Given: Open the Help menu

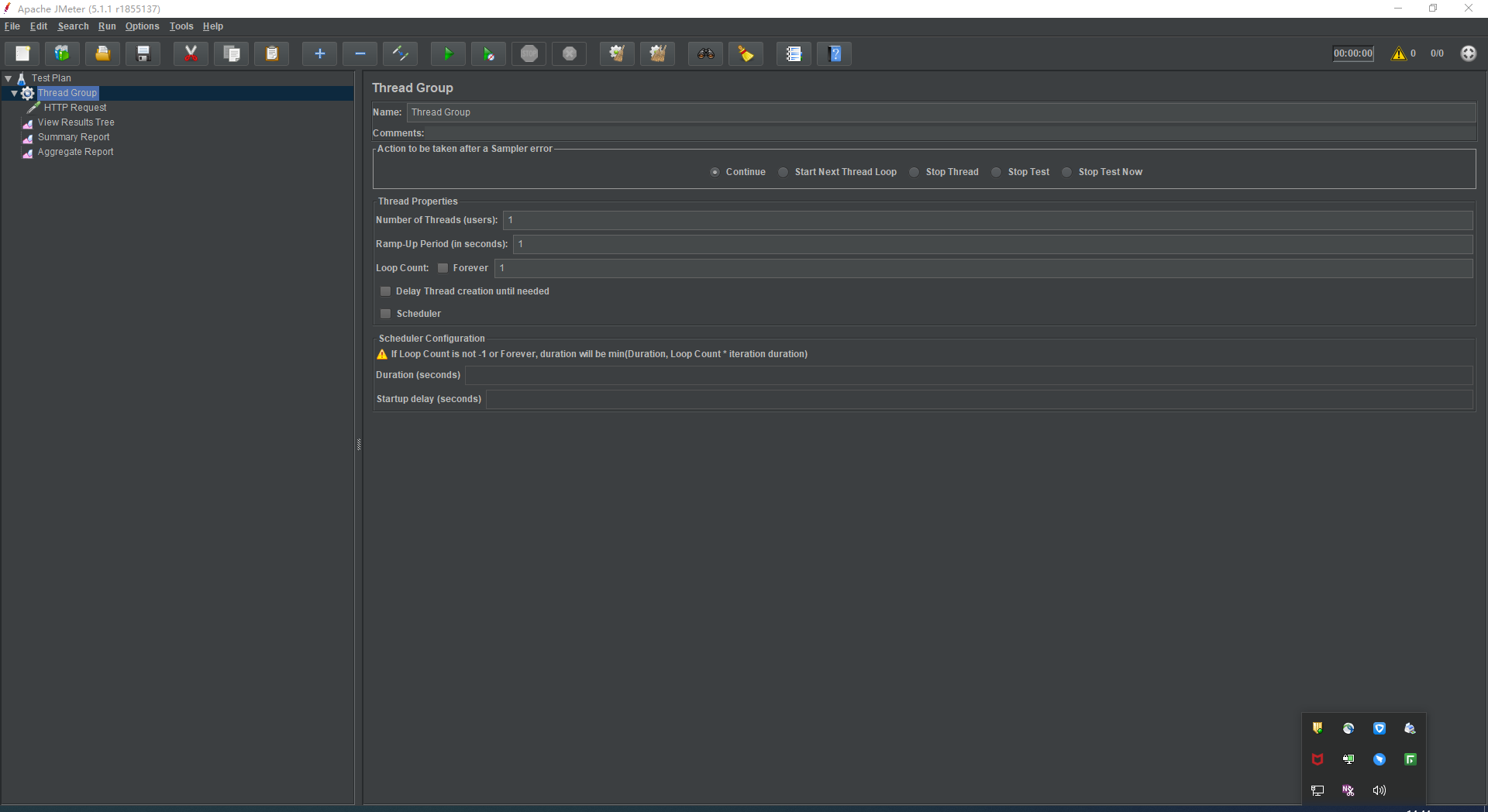Looking at the screenshot, I should 213,26.
